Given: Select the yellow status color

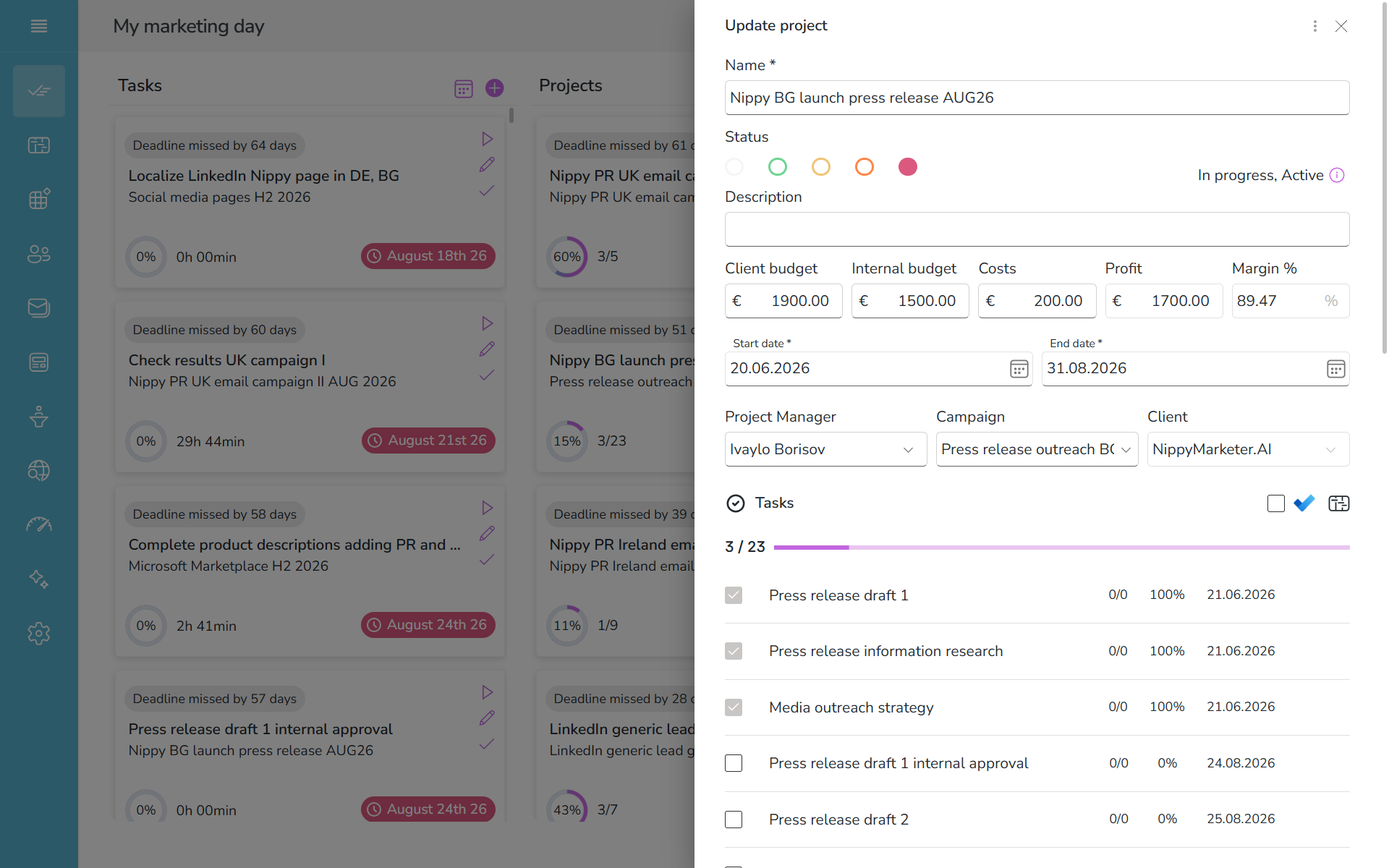Looking at the screenshot, I should click(x=821, y=167).
